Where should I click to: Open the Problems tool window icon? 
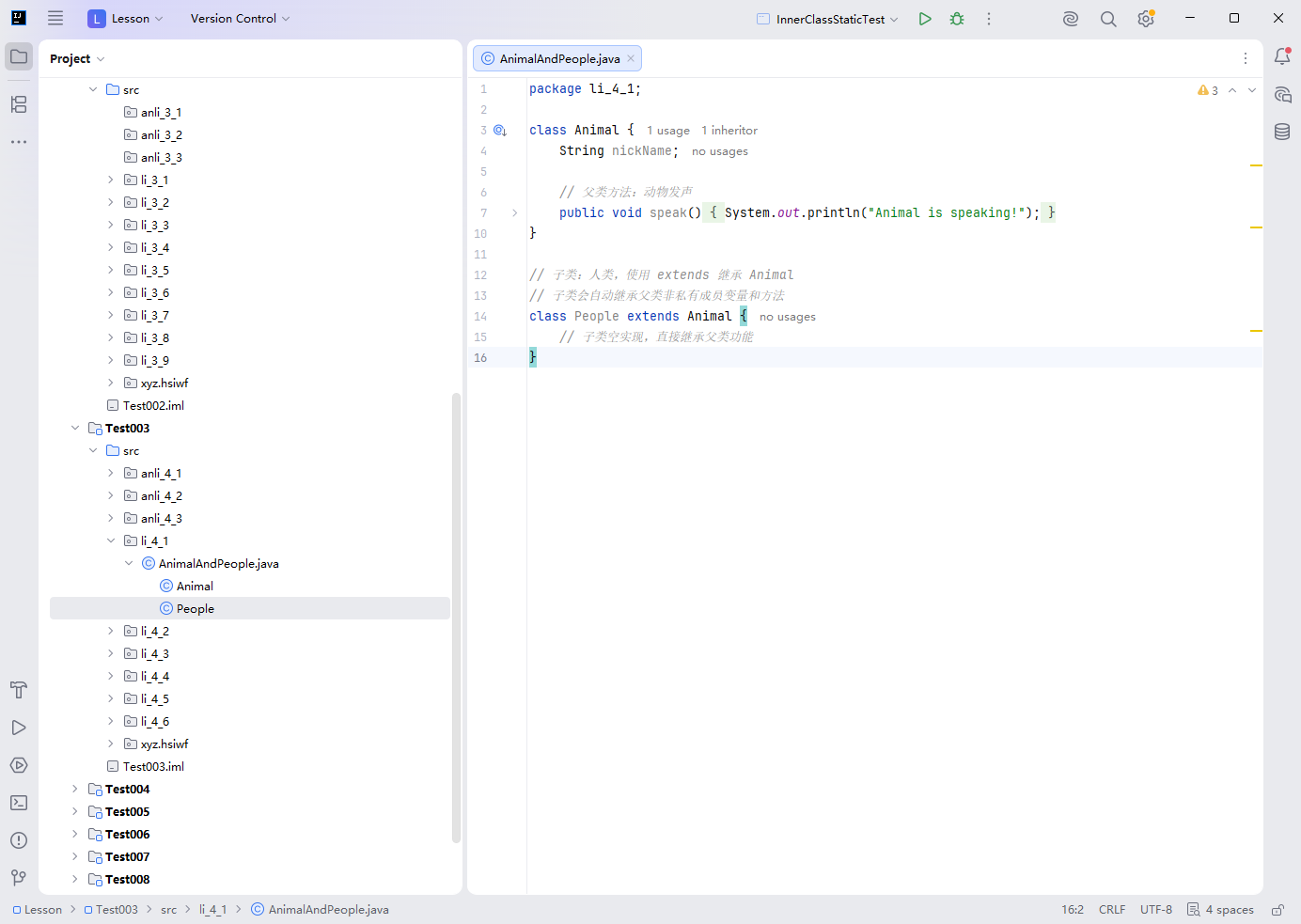click(x=19, y=840)
